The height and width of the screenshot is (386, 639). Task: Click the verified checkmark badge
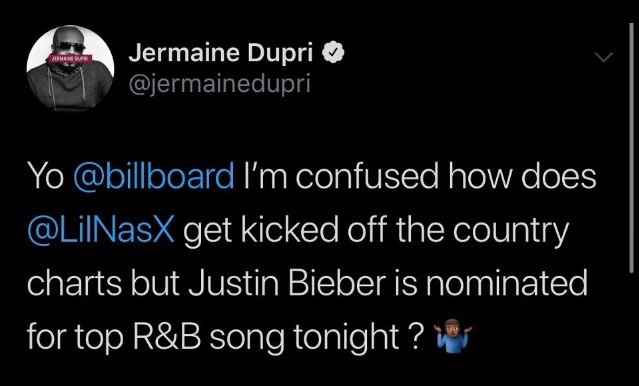334,53
